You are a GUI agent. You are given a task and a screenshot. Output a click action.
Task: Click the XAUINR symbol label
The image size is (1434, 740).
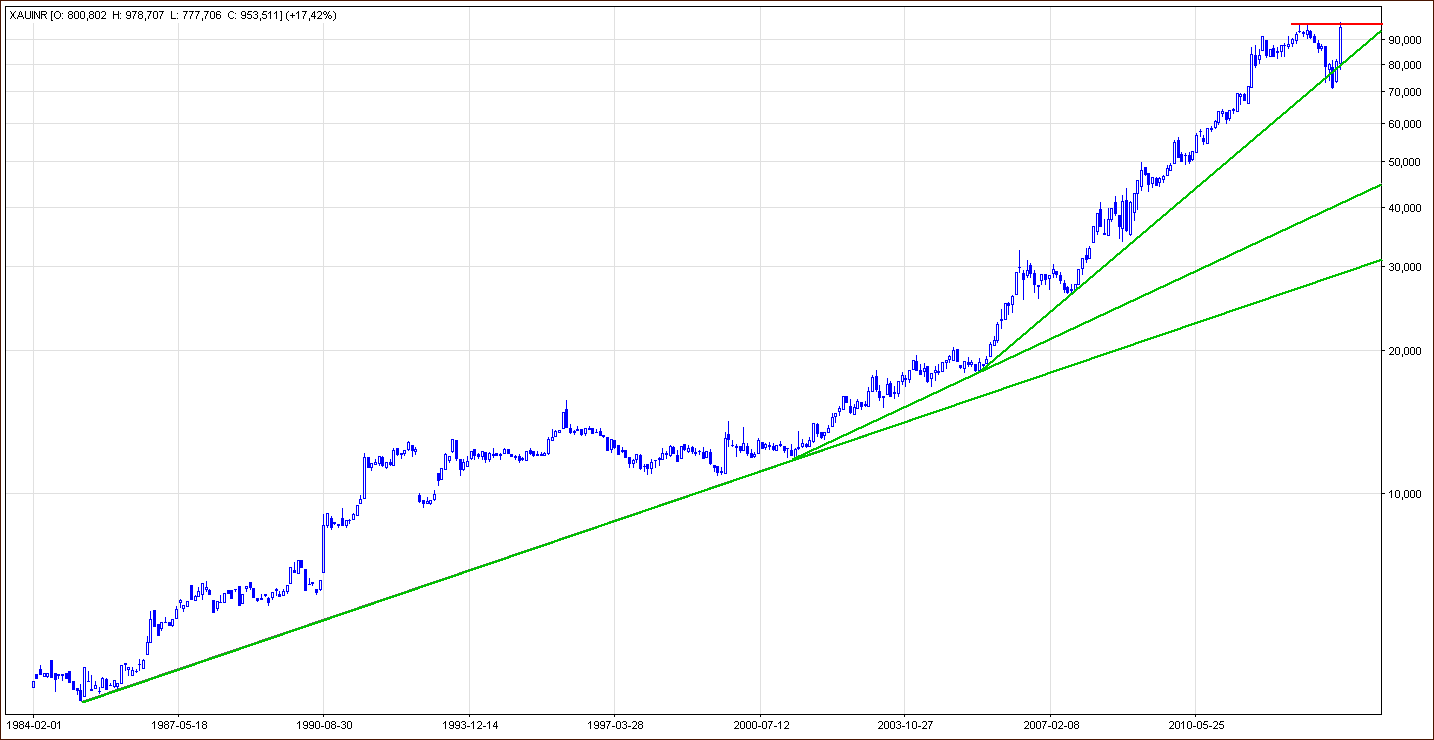pos(26,15)
